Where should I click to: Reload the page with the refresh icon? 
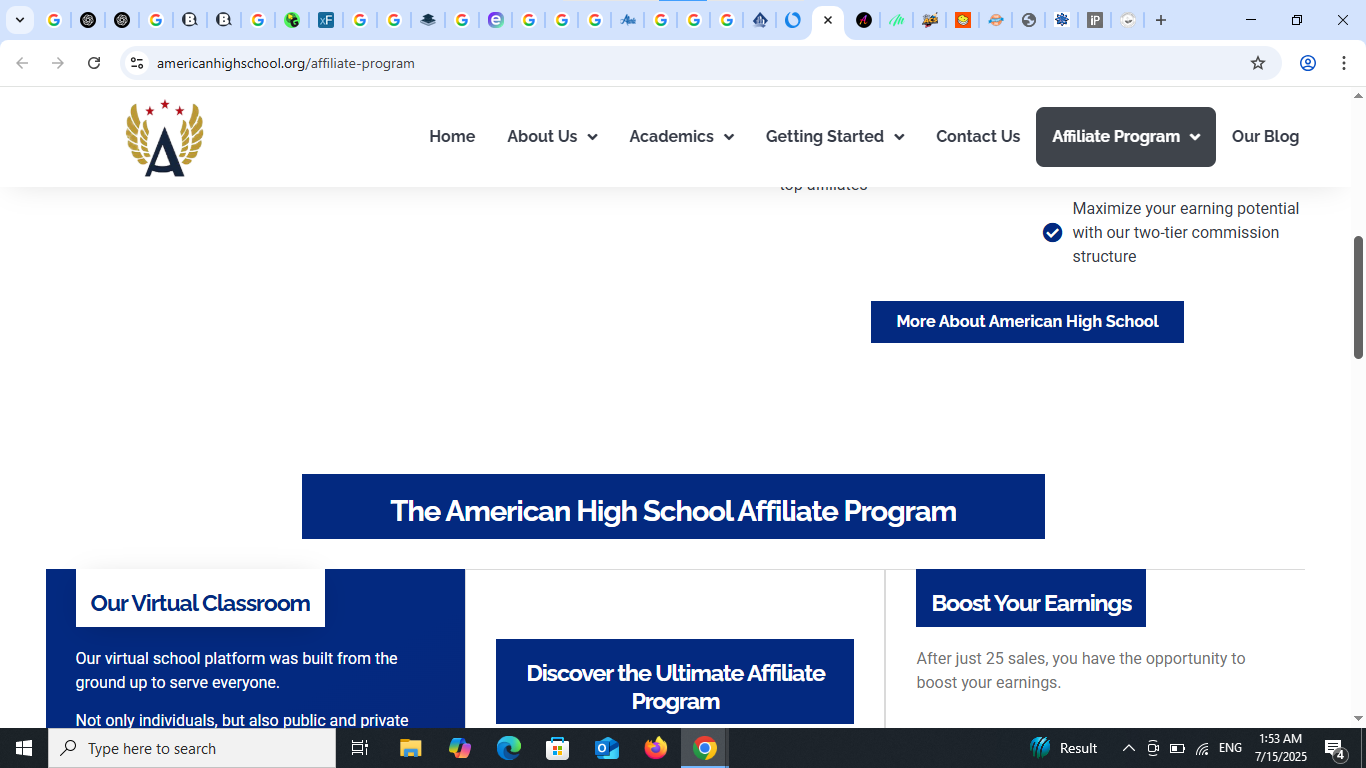pos(94,63)
